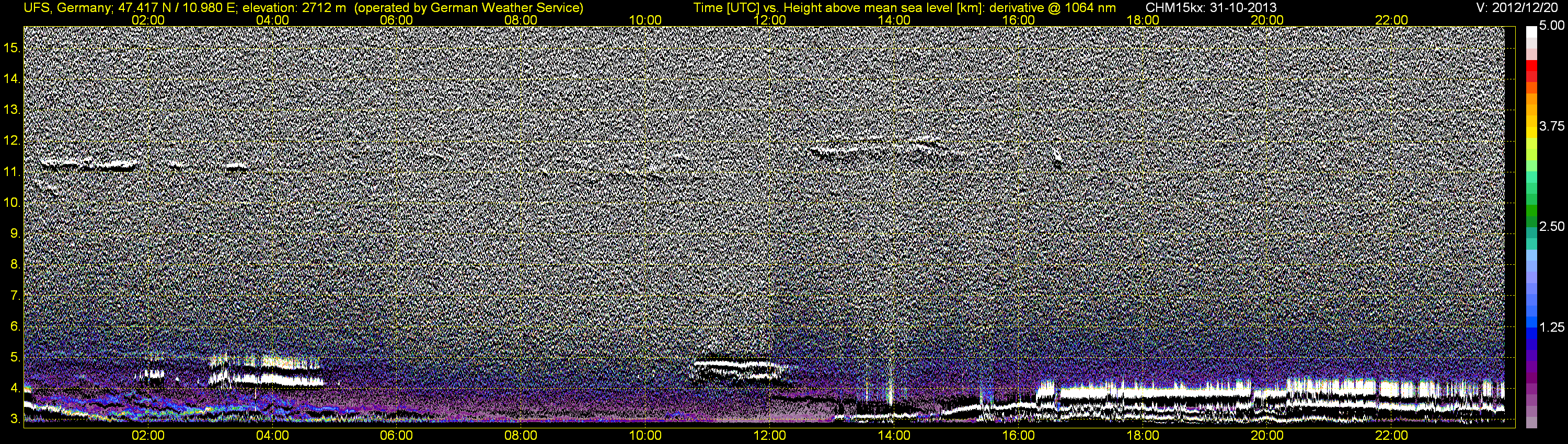Click the 8. km height axis label
Viewport: 1568px width, 444px height.
15,265
